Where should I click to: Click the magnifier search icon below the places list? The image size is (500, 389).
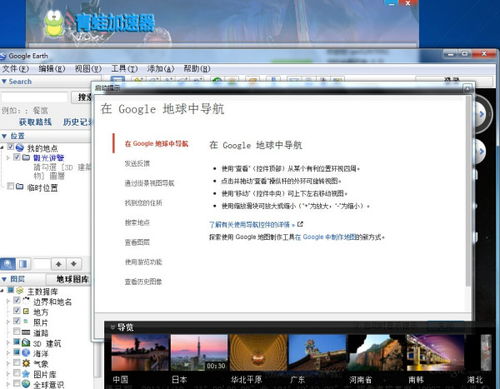[x=8, y=264]
